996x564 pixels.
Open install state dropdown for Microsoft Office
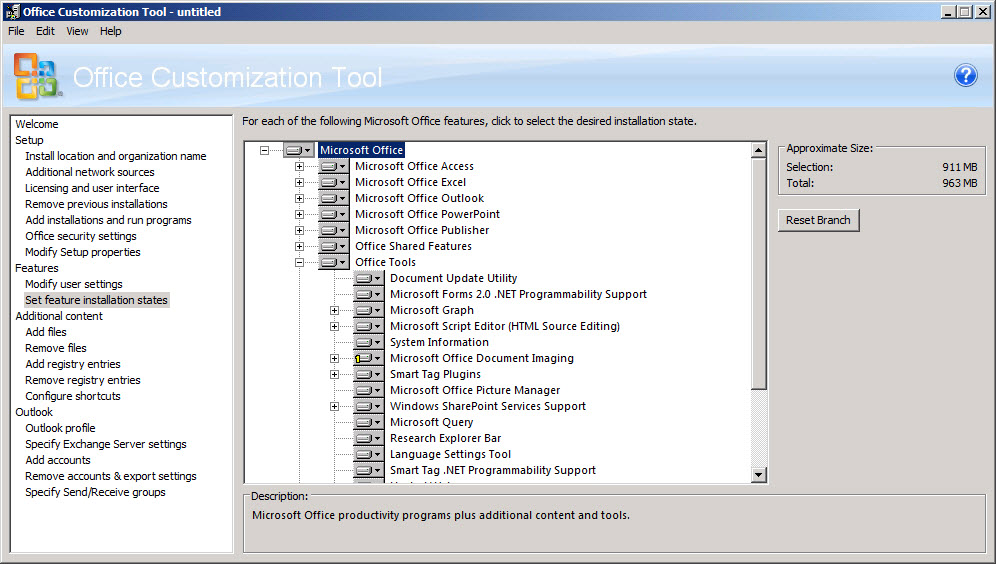pos(299,151)
